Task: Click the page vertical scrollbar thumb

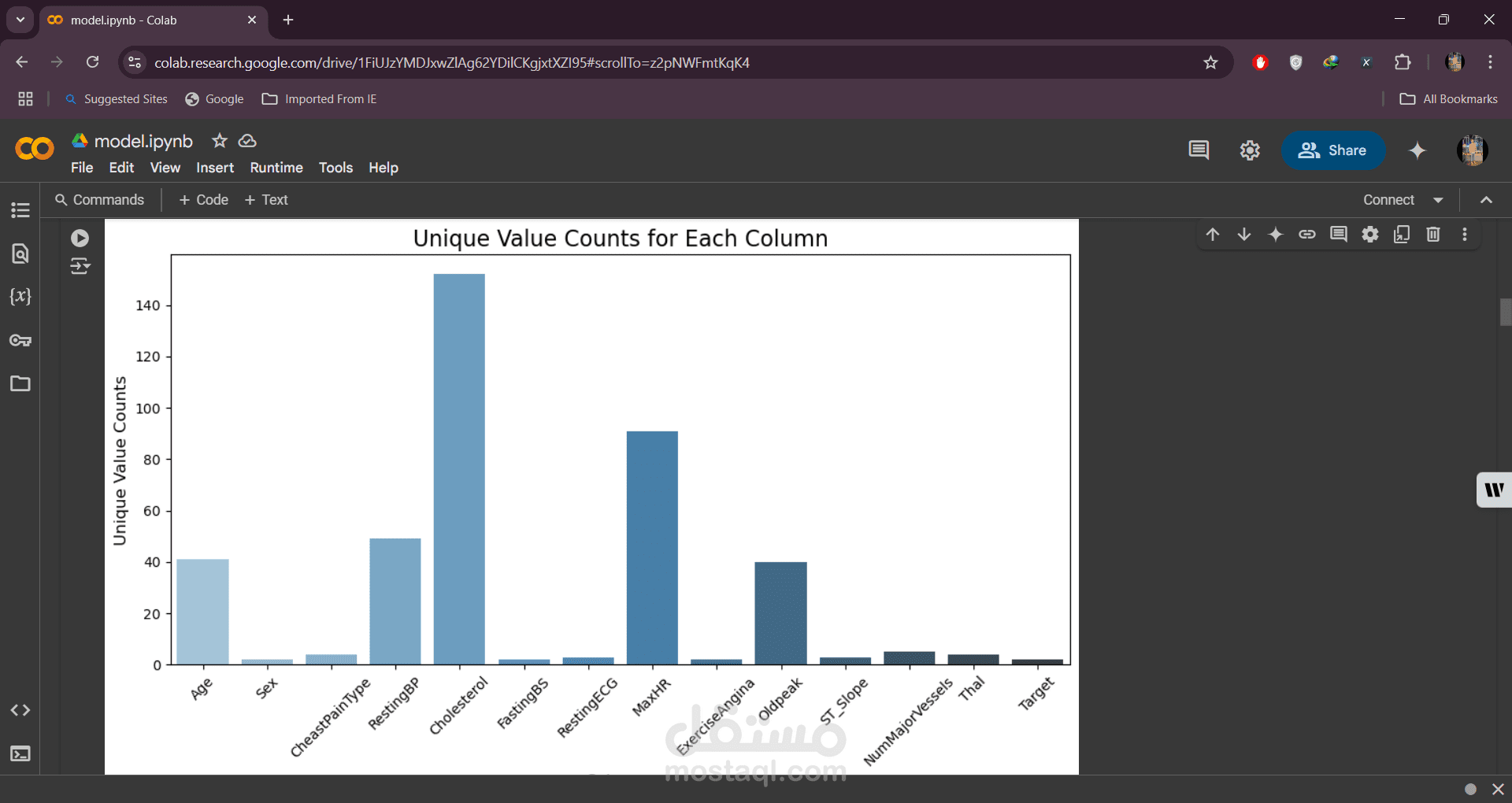Action: [1505, 312]
